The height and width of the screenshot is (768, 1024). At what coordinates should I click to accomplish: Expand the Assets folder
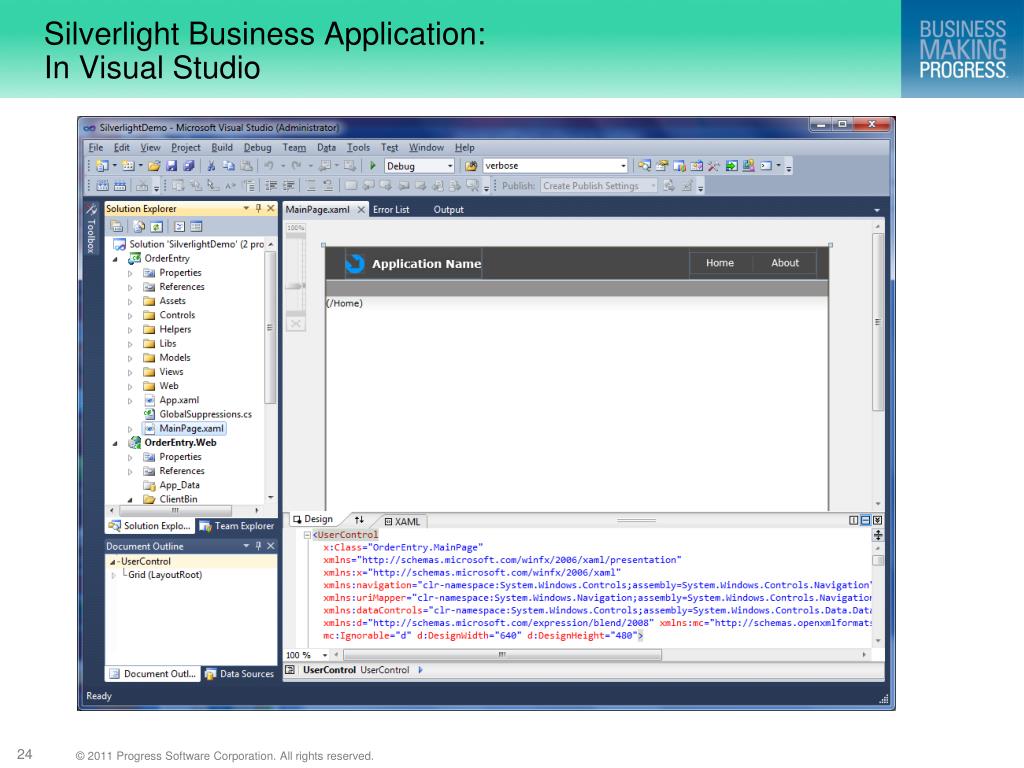130,302
